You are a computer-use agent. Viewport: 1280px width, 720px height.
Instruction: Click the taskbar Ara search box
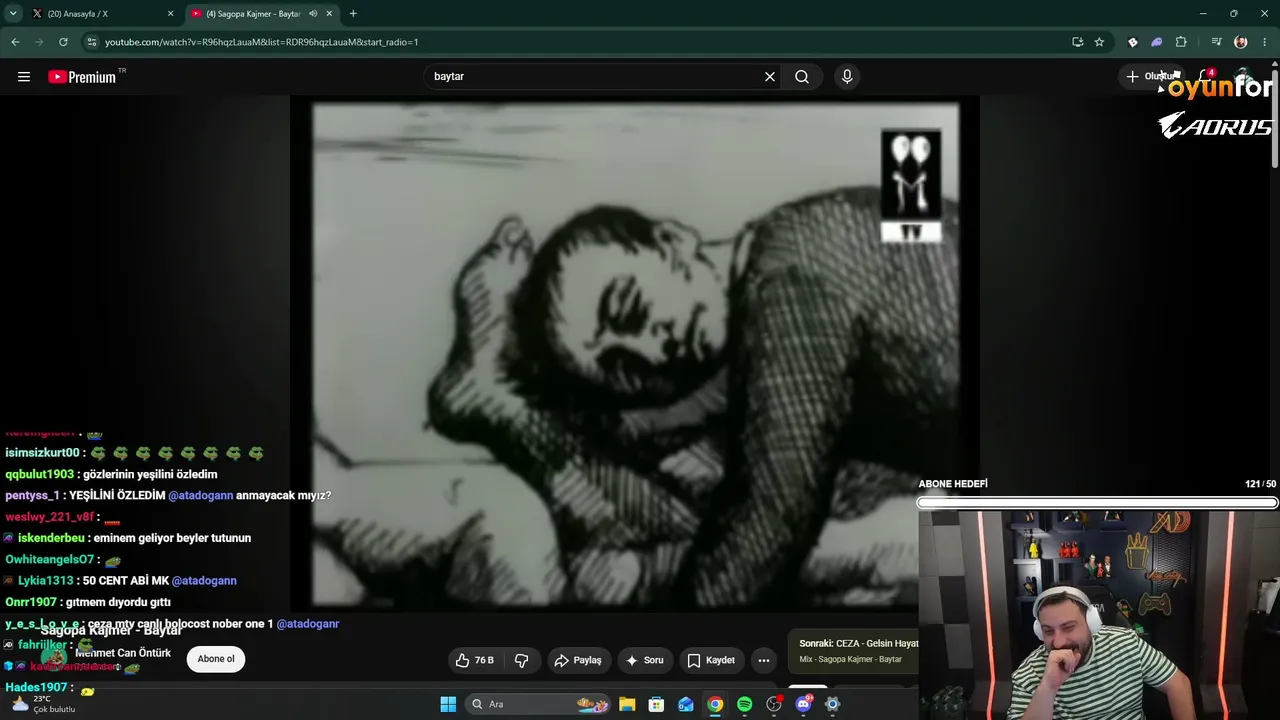pos(540,704)
